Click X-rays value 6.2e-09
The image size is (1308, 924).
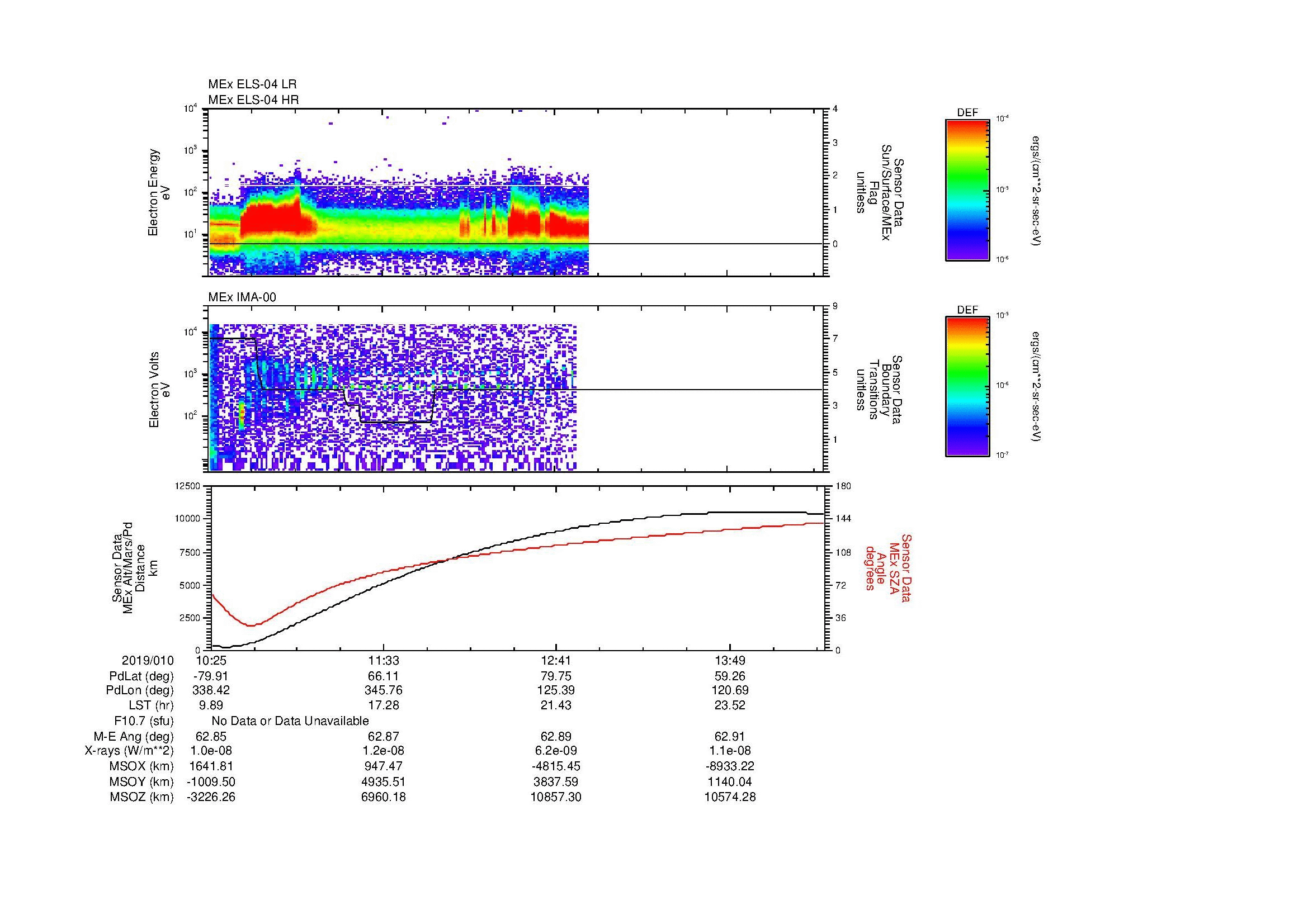point(556,751)
